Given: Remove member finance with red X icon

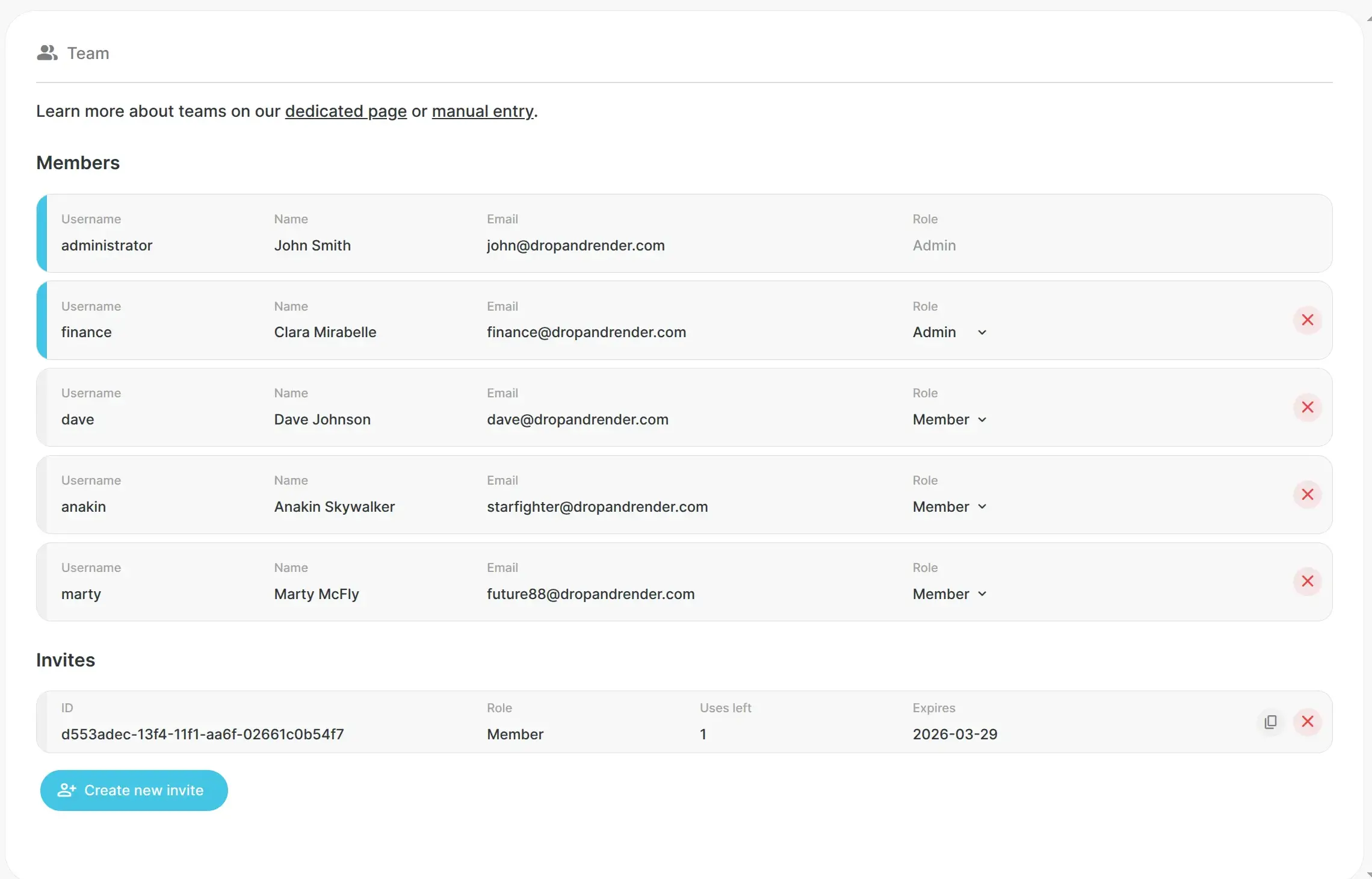Looking at the screenshot, I should [x=1306, y=320].
